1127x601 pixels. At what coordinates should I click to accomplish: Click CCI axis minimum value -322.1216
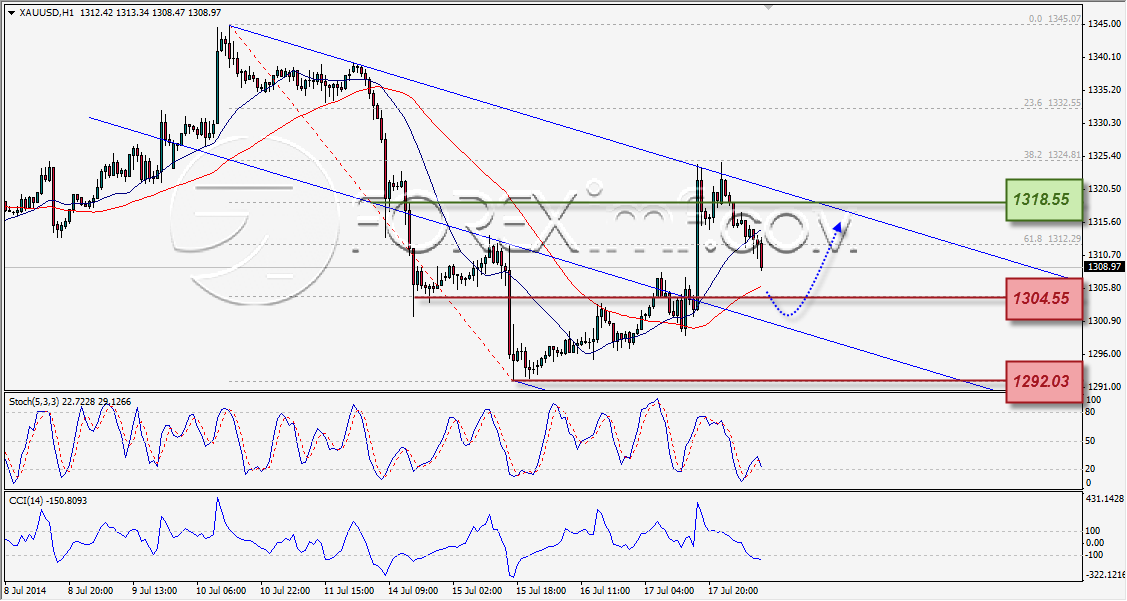(x=1104, y=574)
